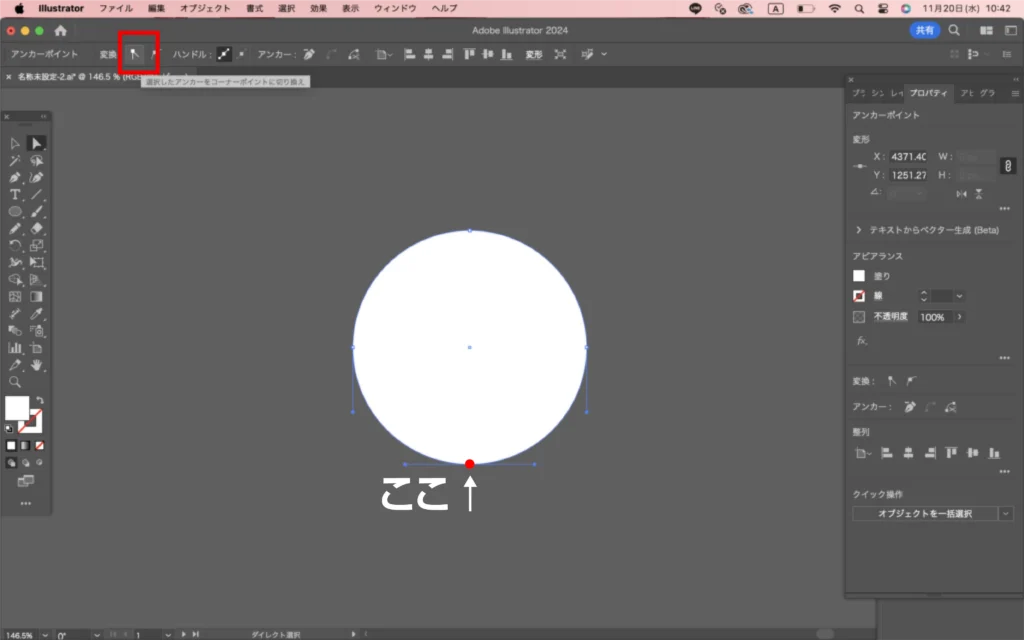
Task: Click the 共有 share button
Action: point(923,31)
